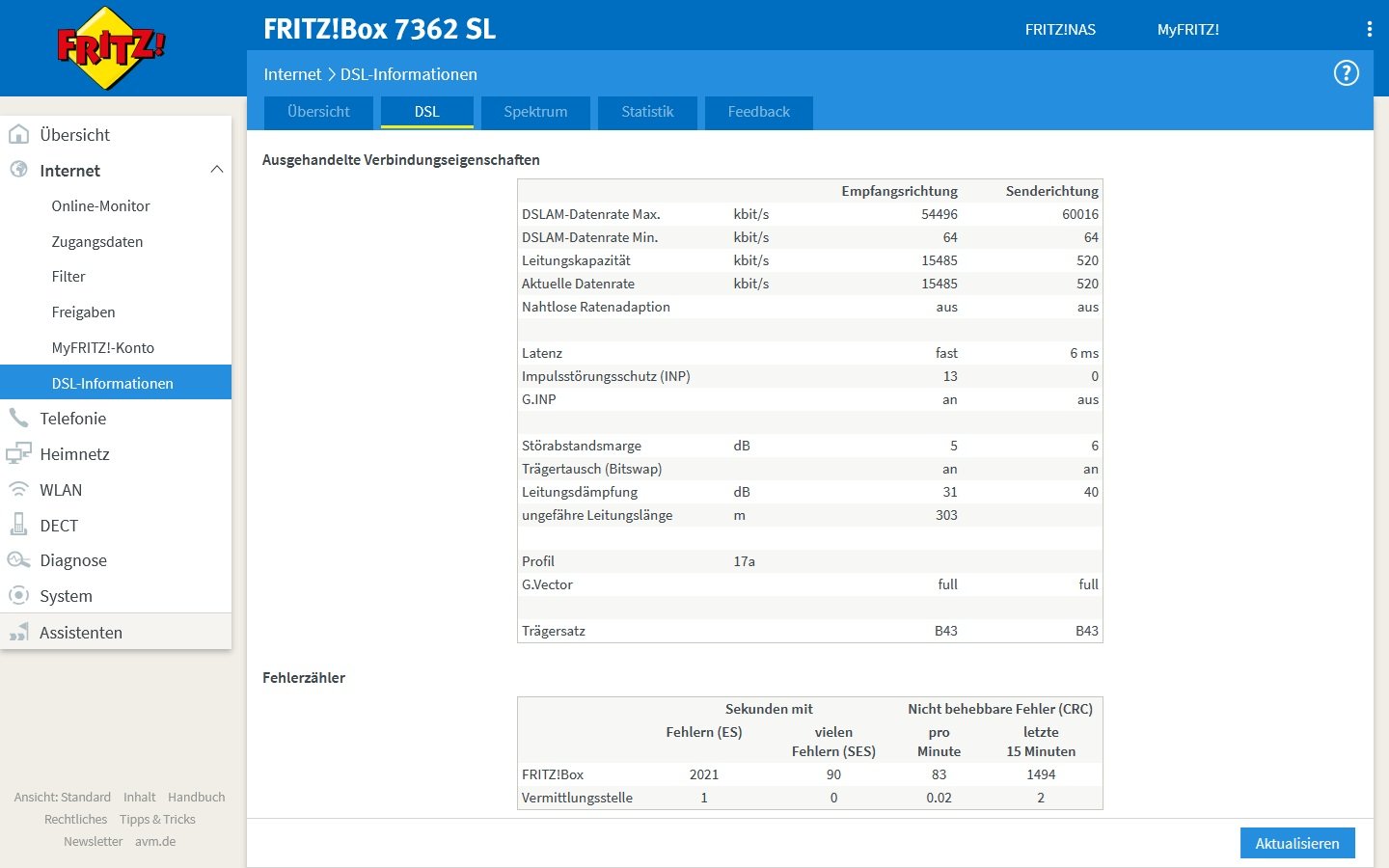Open FRITZ!NAS in the header

[x=1060, y=30]
